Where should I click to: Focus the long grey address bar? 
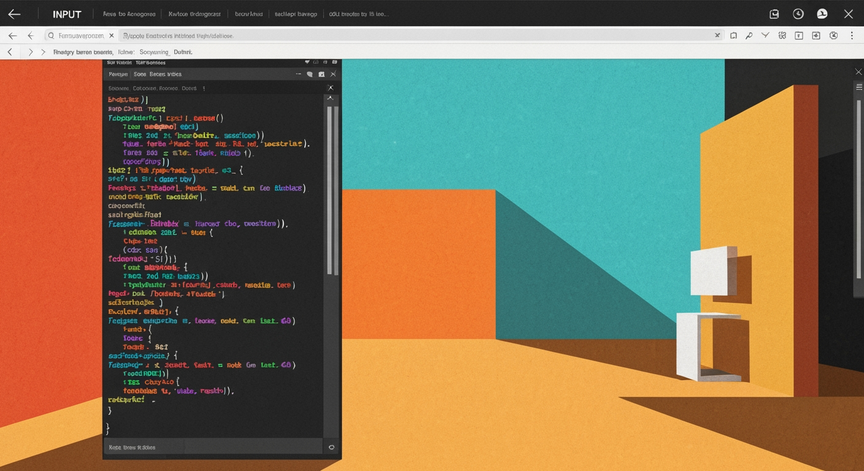pyautogui.click(x=421, y=35)
